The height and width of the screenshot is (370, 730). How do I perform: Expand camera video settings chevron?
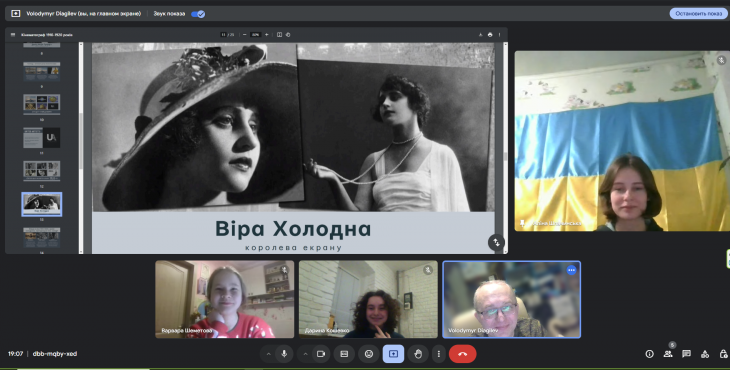pos(305,354)
